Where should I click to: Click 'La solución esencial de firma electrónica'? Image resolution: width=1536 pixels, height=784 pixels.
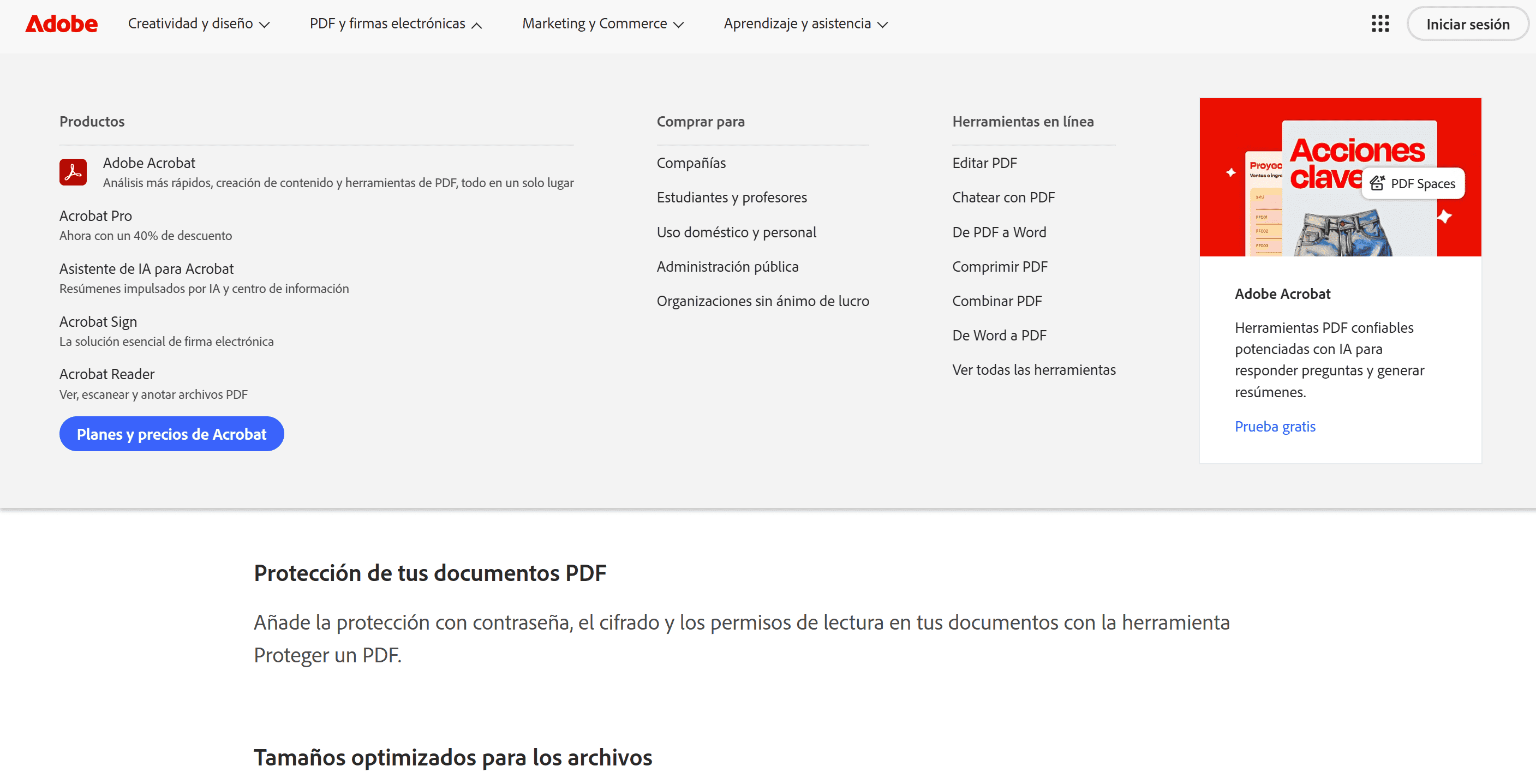click(x=166, y=342)
